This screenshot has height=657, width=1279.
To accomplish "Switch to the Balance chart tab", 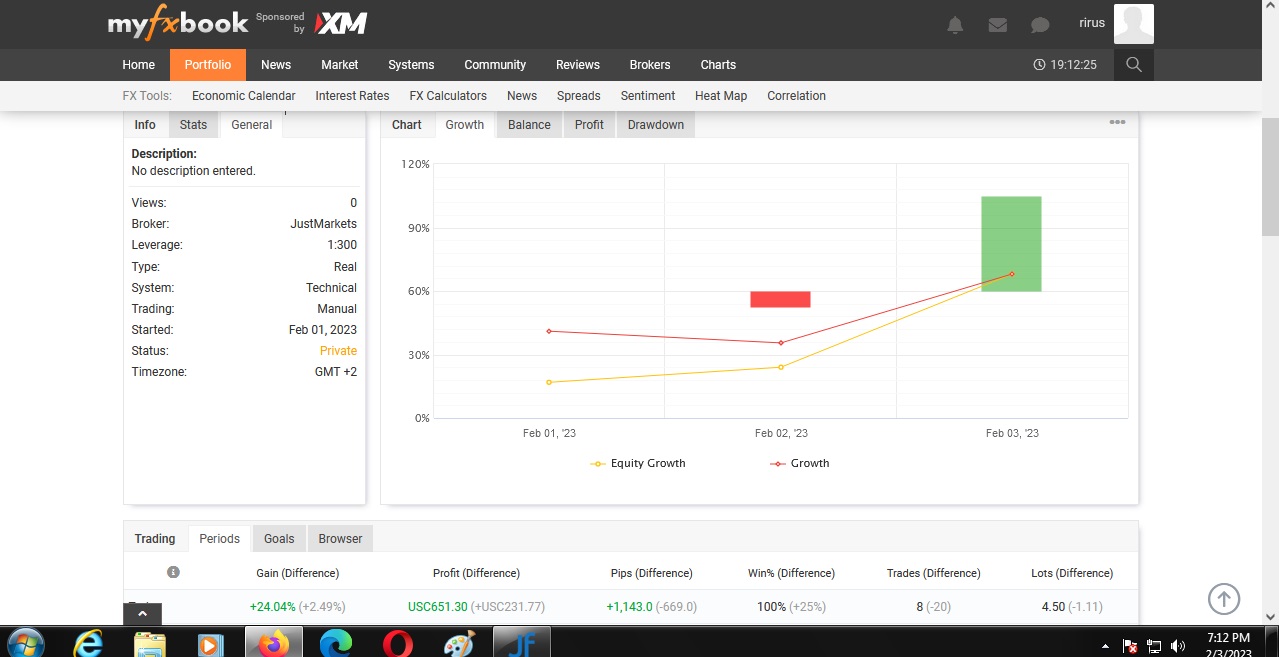I will (x=529, y=125).
